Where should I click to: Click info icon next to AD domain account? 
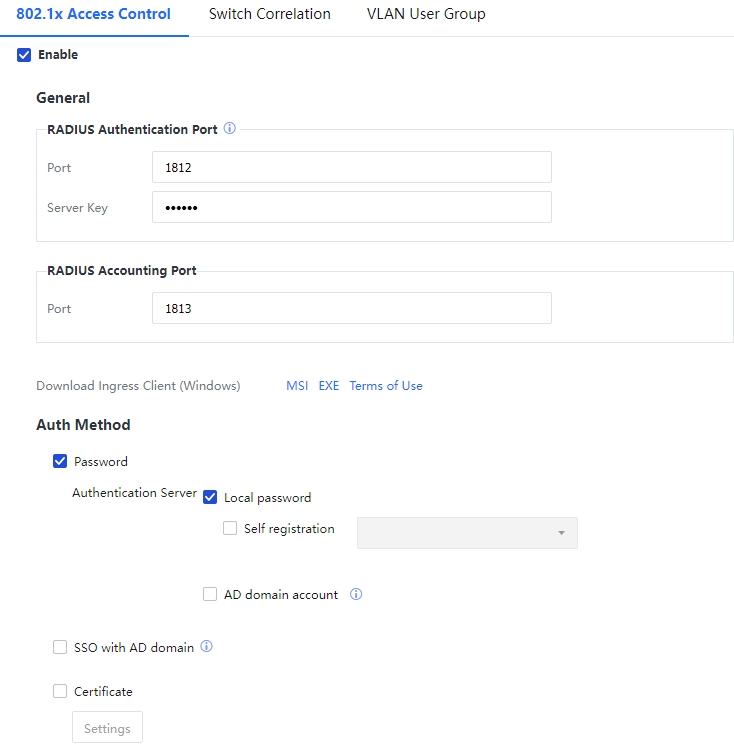click(356, 594)
